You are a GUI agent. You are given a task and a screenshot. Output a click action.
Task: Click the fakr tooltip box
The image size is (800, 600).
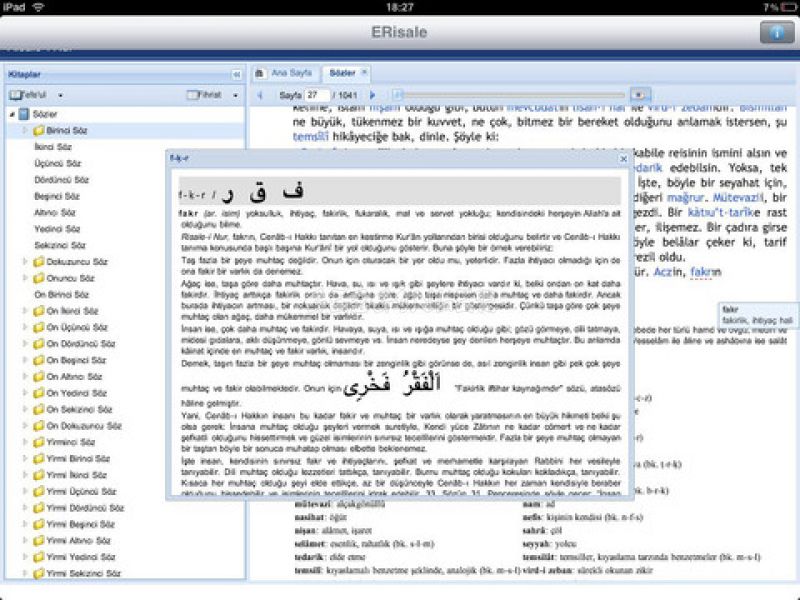coord(758,315)
